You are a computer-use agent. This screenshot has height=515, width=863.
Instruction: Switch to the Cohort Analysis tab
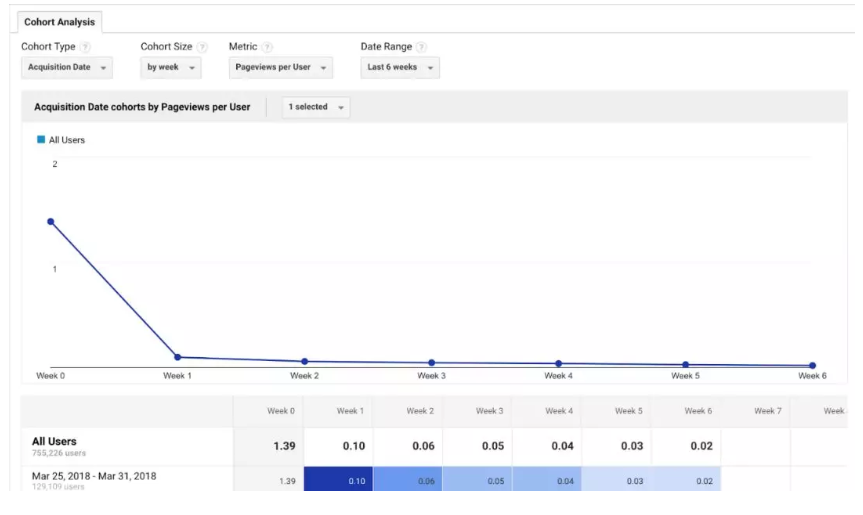point(58,21)
